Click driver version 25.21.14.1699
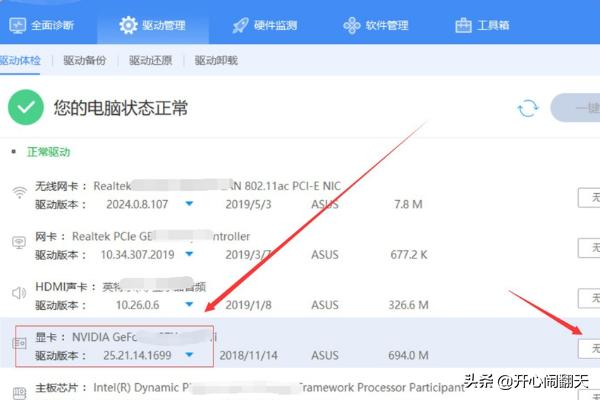 (137, 355)
